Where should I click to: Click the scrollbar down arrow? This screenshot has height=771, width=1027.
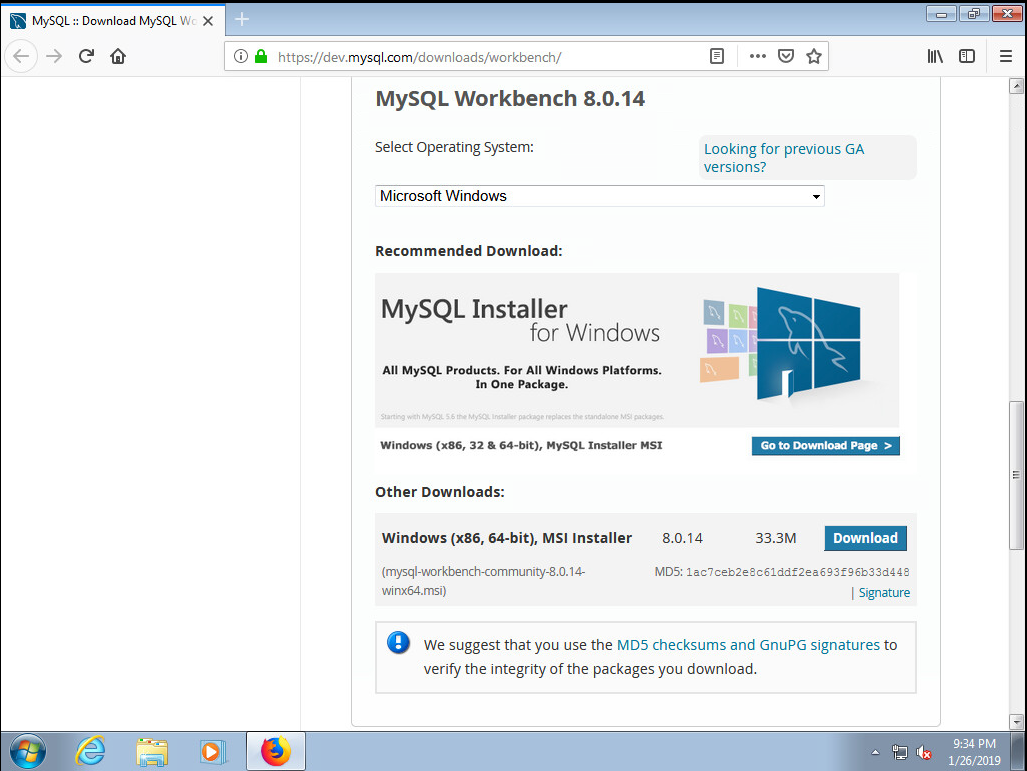click(1016, 723)
